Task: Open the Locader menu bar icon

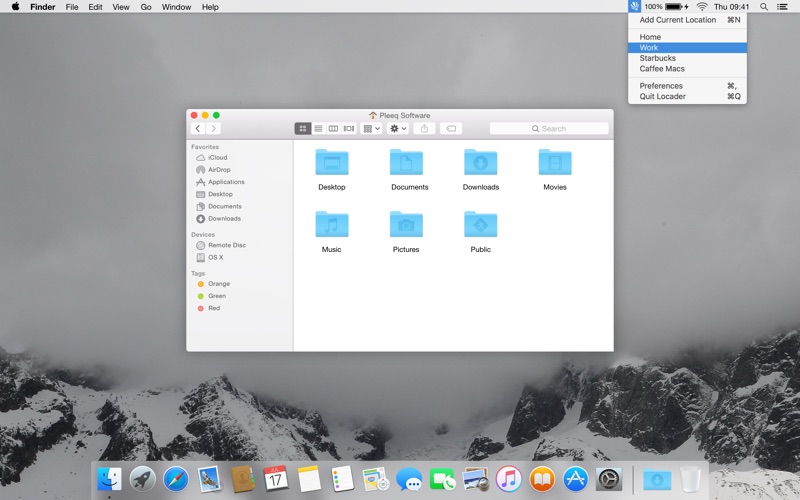Action: [x=634, y=7]
